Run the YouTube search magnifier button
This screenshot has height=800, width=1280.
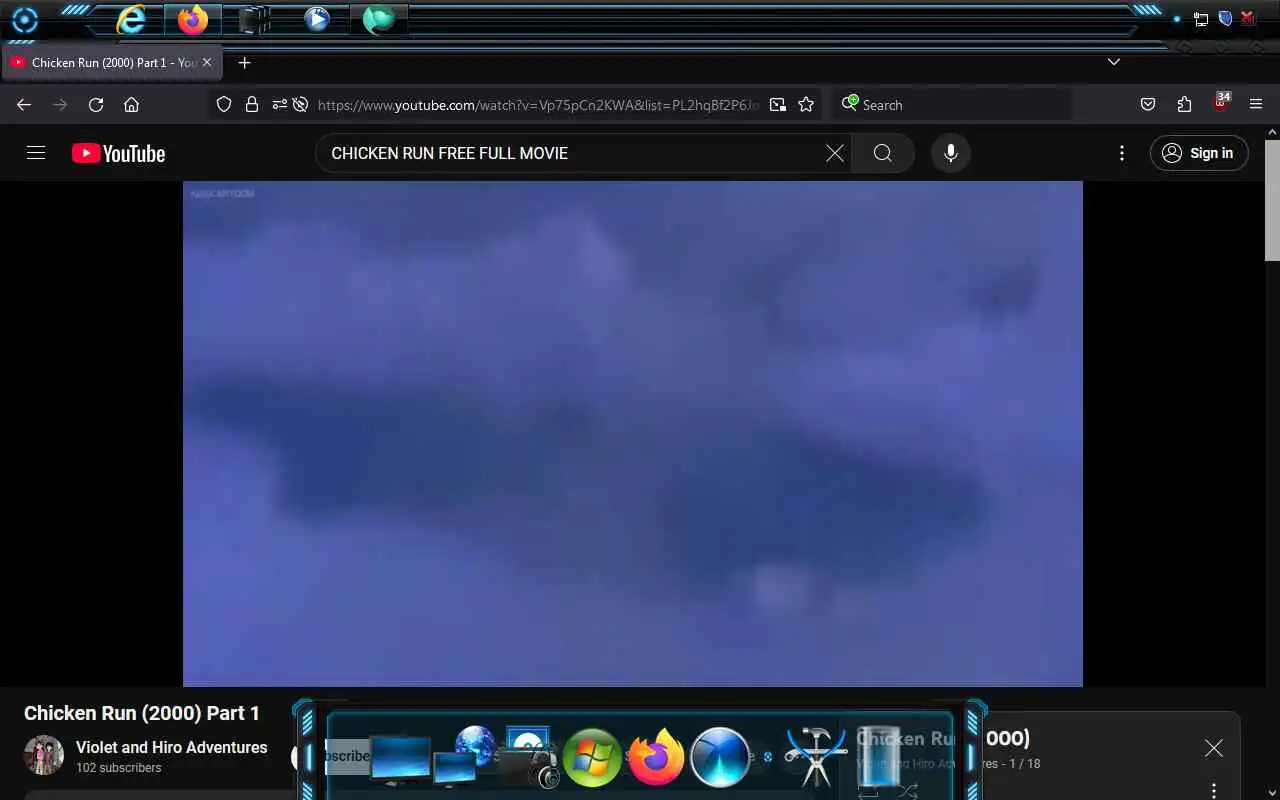click(883, 153)
